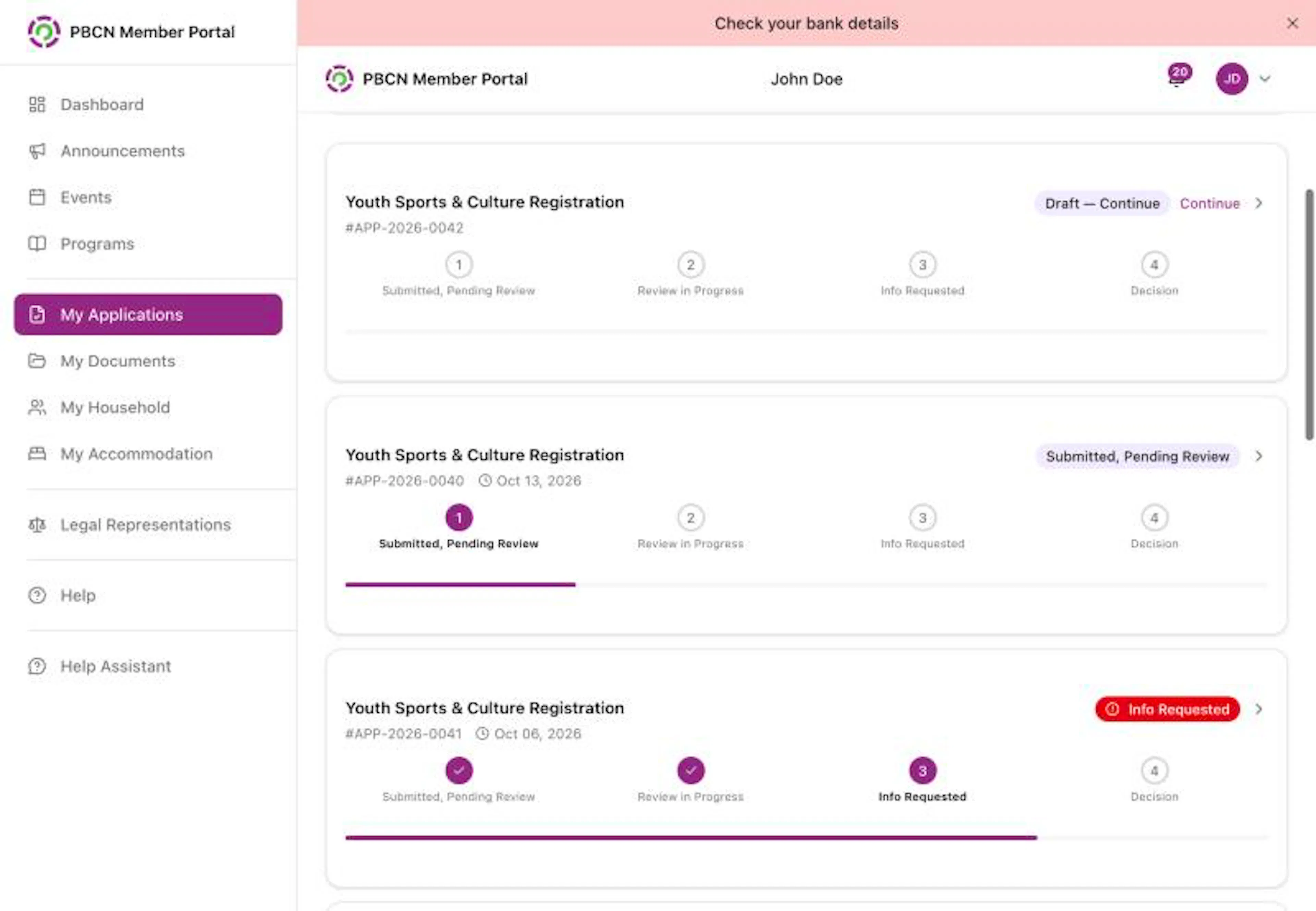Image resolution: width=1316 pixels, height=911 pixels.
Task: Click step 3 Info Requested circle of APP-2026-0041
Action: [x=923, y=771]
